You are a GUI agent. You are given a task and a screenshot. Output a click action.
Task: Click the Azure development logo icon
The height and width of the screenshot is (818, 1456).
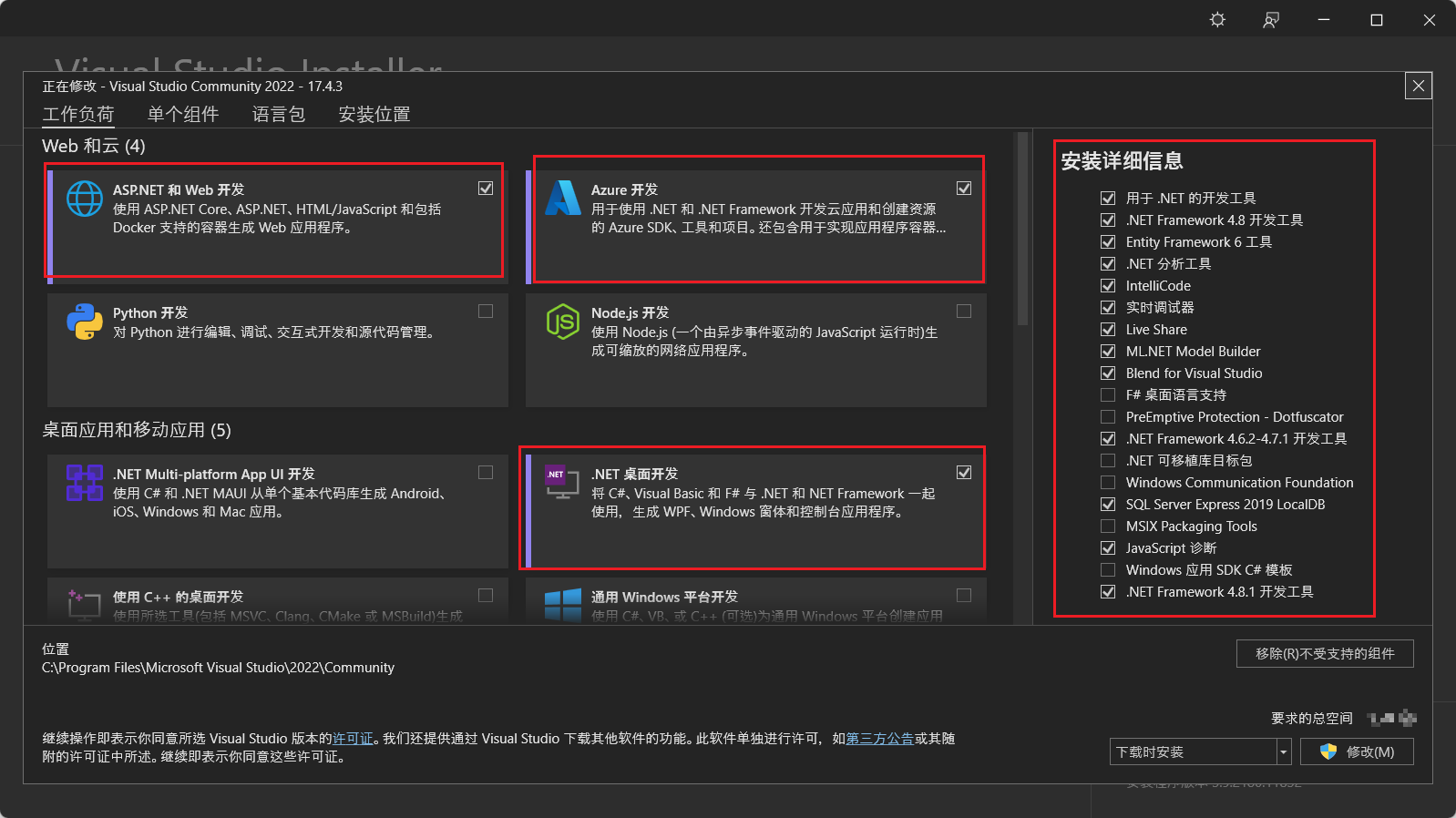563,198
